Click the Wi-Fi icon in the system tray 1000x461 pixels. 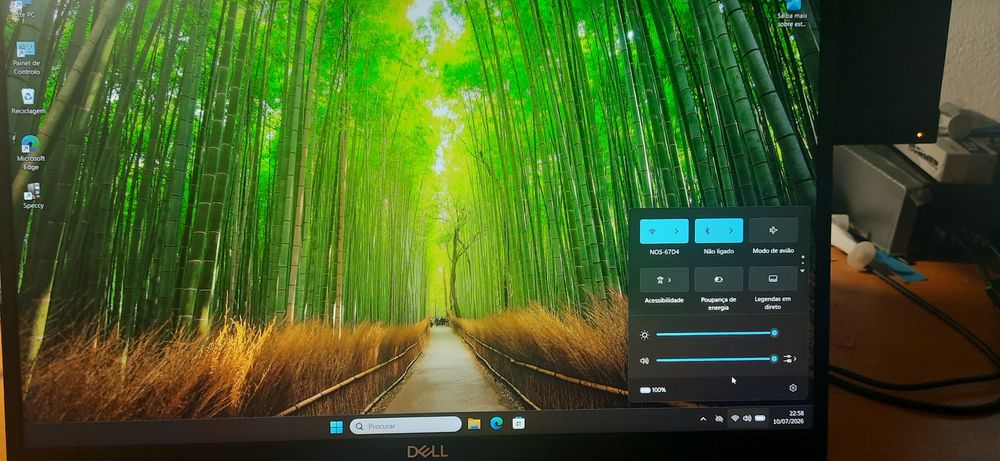click(735, 418)
